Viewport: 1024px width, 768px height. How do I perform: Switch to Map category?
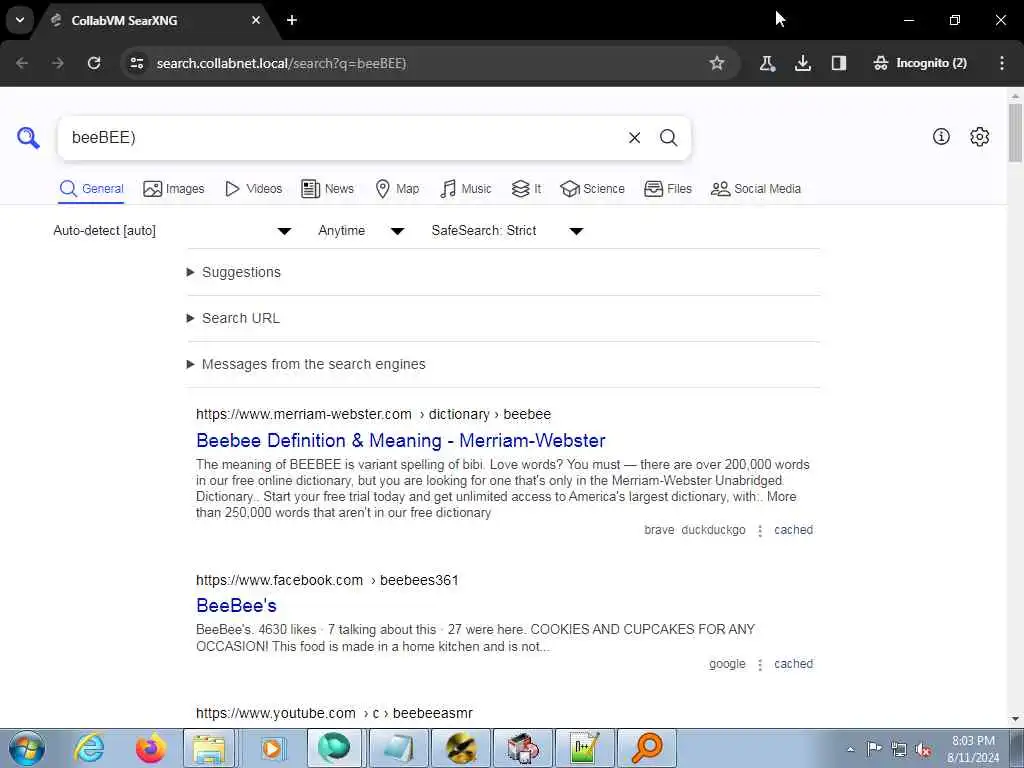(397, 189)
